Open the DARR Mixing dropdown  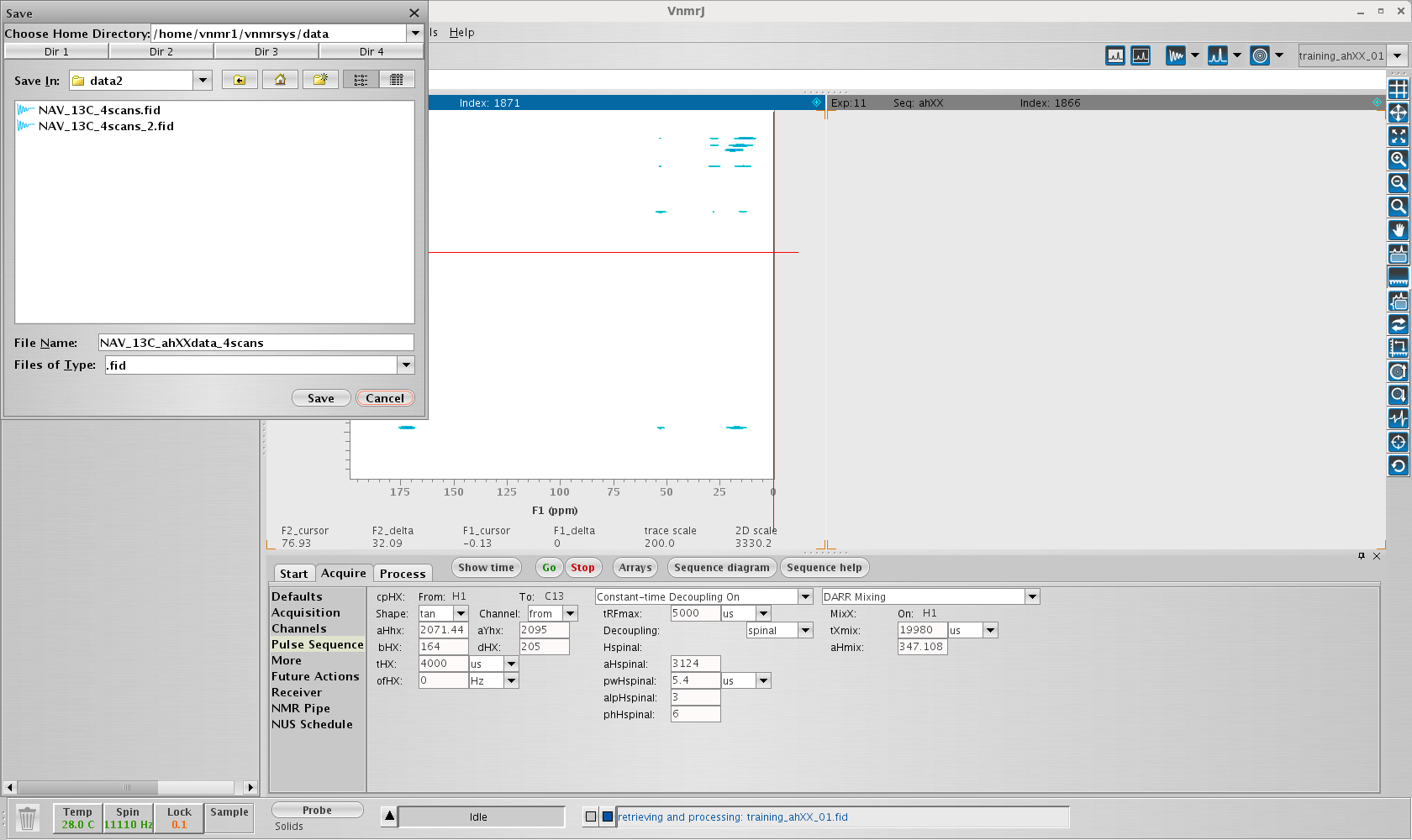(1032, 596)
